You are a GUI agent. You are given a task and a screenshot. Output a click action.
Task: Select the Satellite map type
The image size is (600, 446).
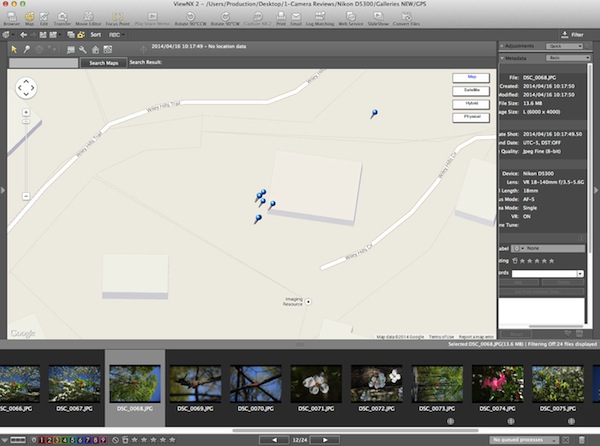tap(471, 89)
